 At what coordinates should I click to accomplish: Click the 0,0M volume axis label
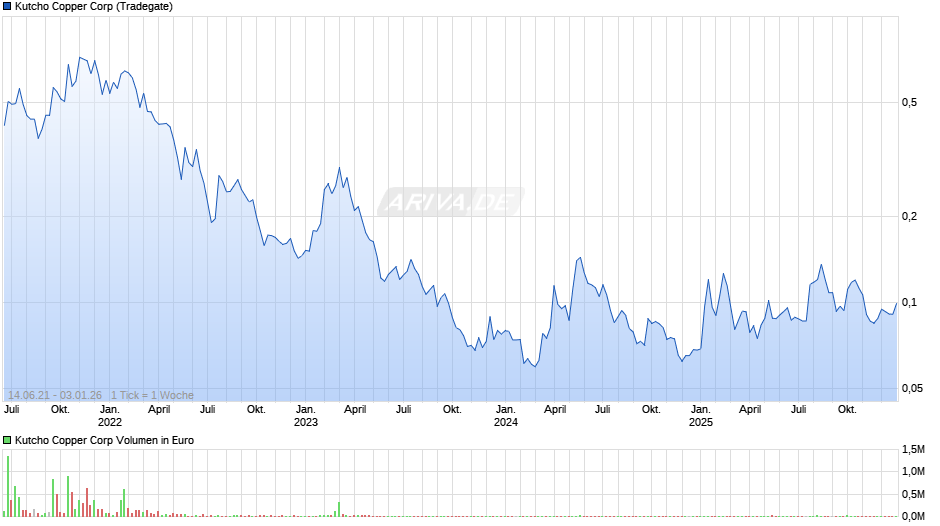[x=913, y=516]
